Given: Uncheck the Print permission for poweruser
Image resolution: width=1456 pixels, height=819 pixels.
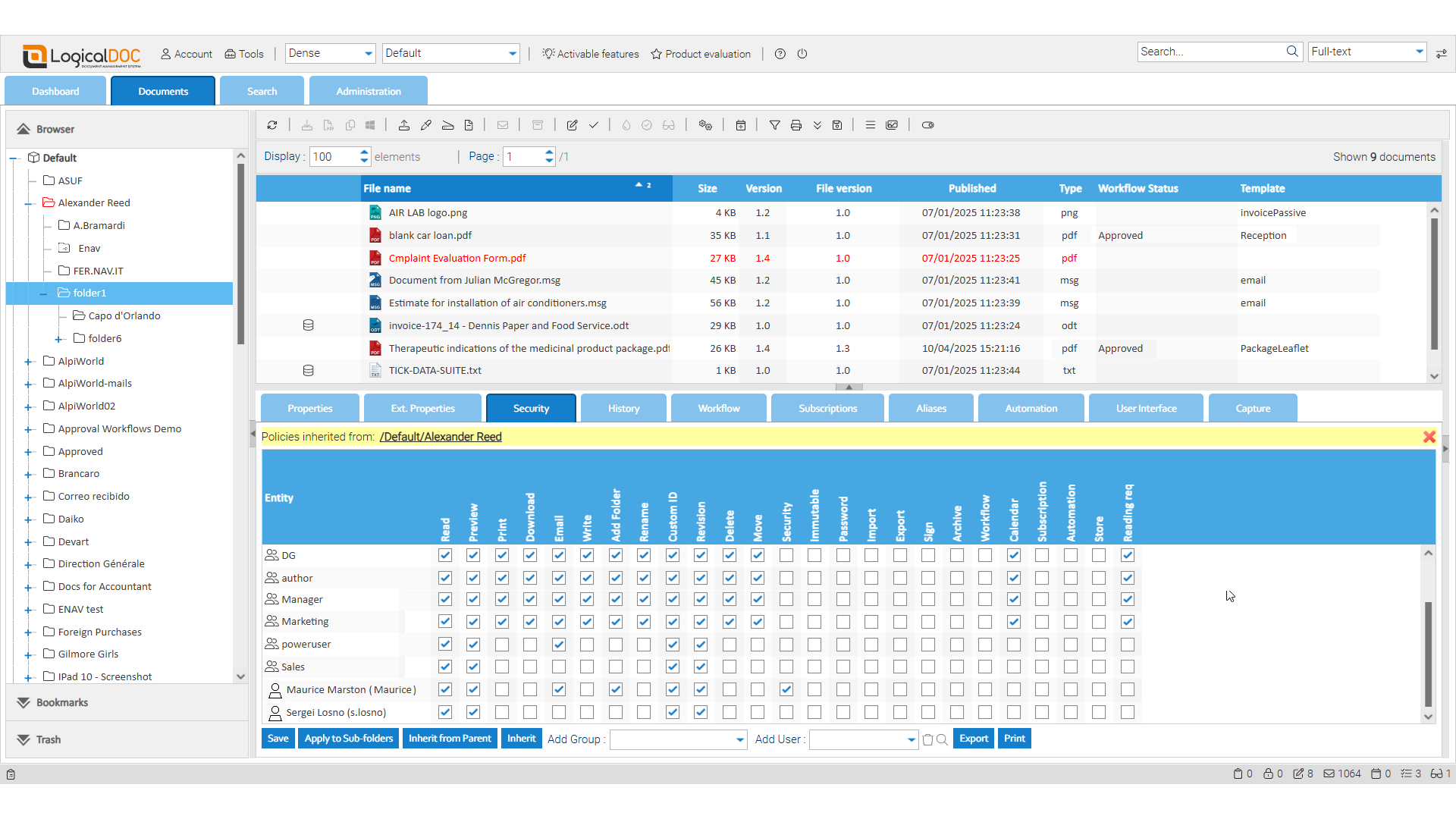Looking at the screenshot, I should [501, 645].
